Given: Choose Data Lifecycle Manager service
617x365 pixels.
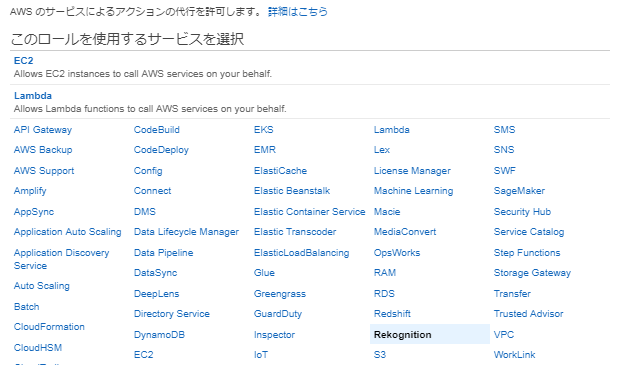Looking at the screenshot, I should (187, 232).
